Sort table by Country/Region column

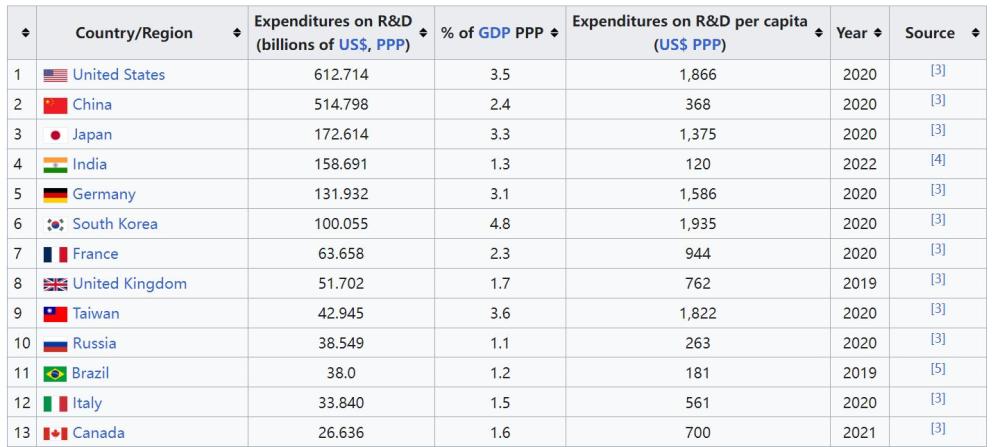click(237, 33)
